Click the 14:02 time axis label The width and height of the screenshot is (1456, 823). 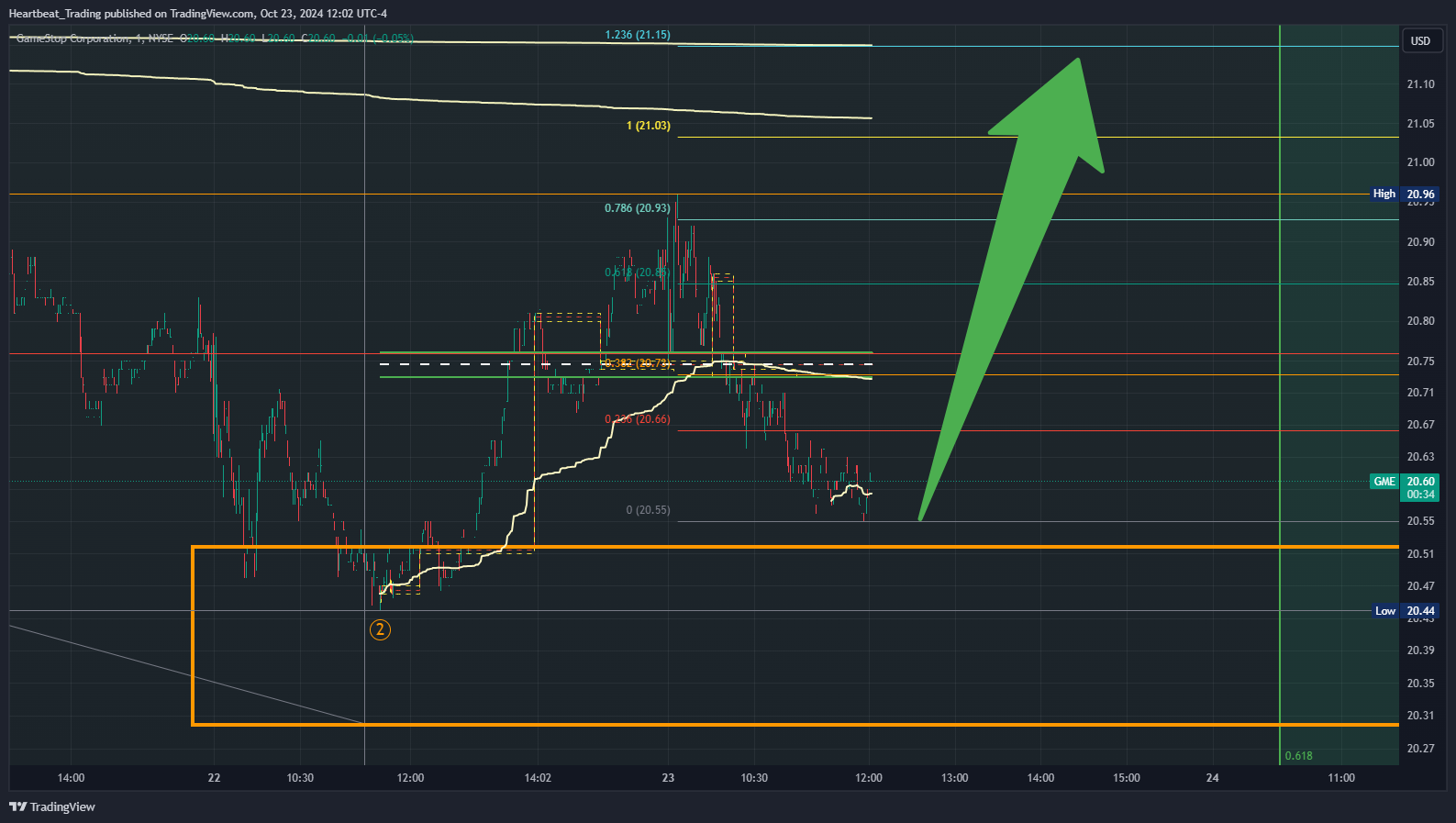click(x=538, y=778)
